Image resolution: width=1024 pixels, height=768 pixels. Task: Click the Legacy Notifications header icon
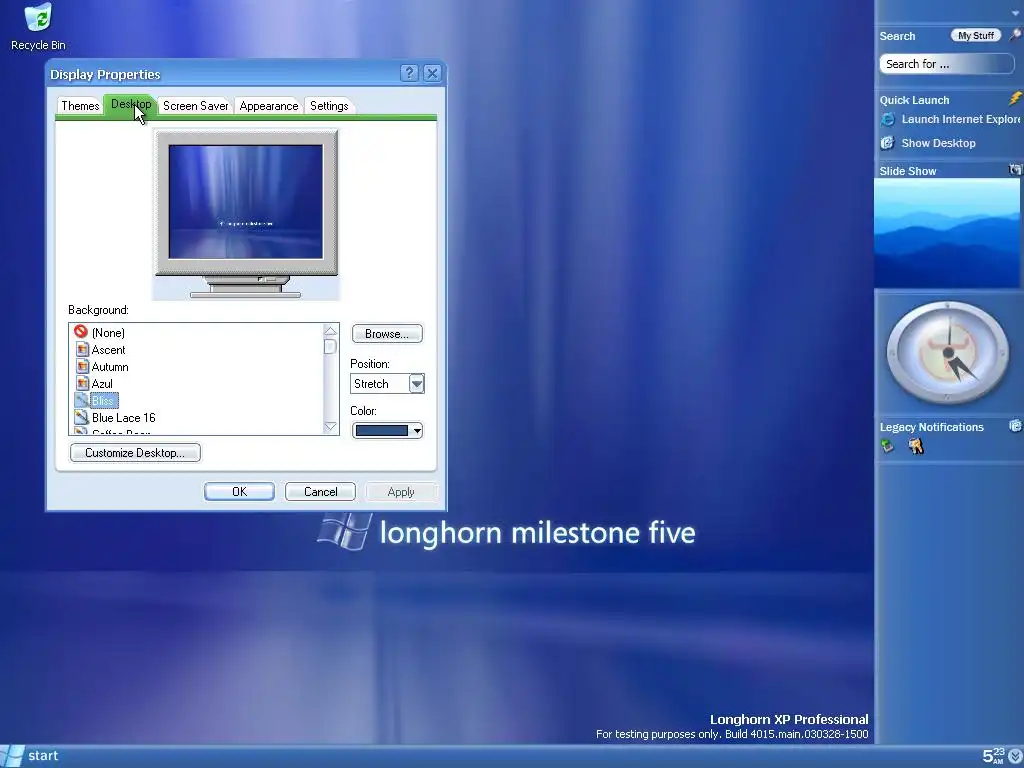click(x=1016, y=426)
